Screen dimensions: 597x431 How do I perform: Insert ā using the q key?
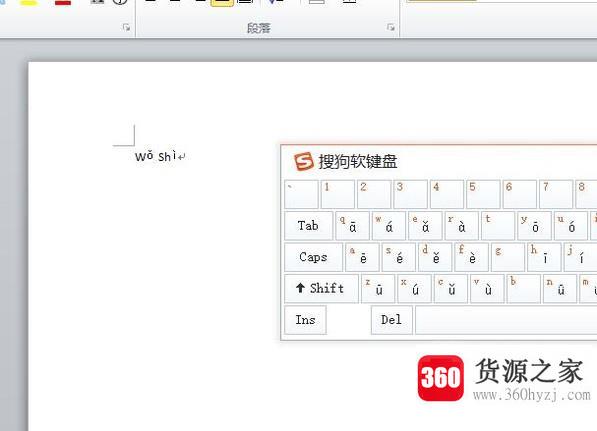pos(352,225)
